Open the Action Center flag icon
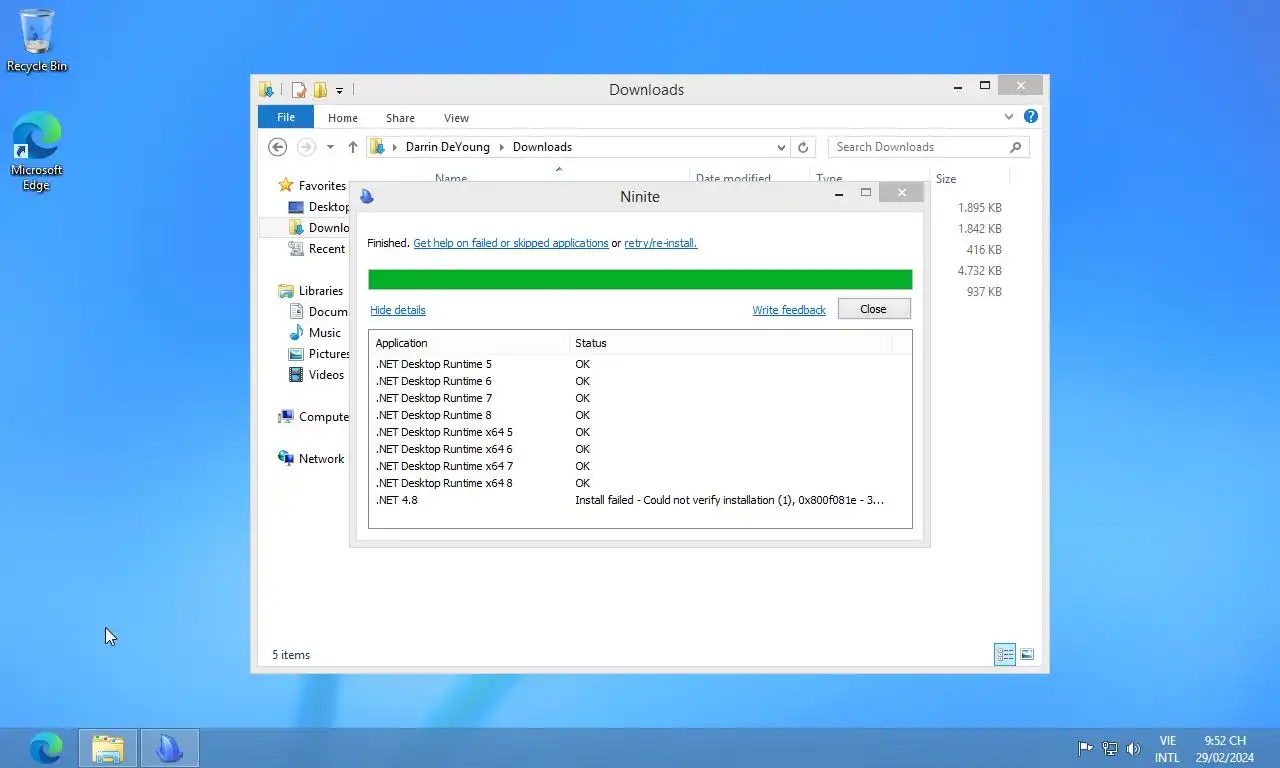 click(x=1085, y=748)
